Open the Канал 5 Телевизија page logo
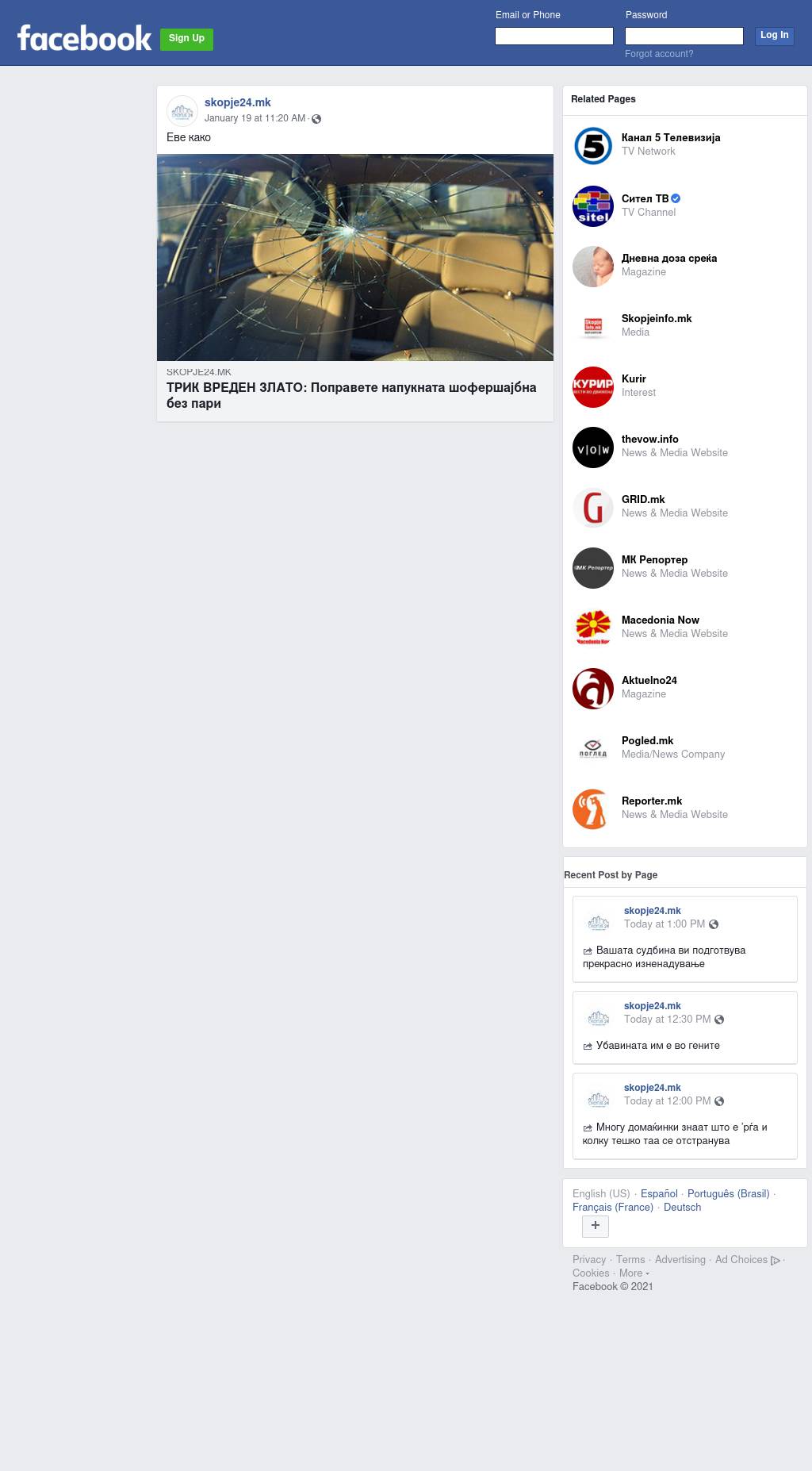 [x=593, y=146]
